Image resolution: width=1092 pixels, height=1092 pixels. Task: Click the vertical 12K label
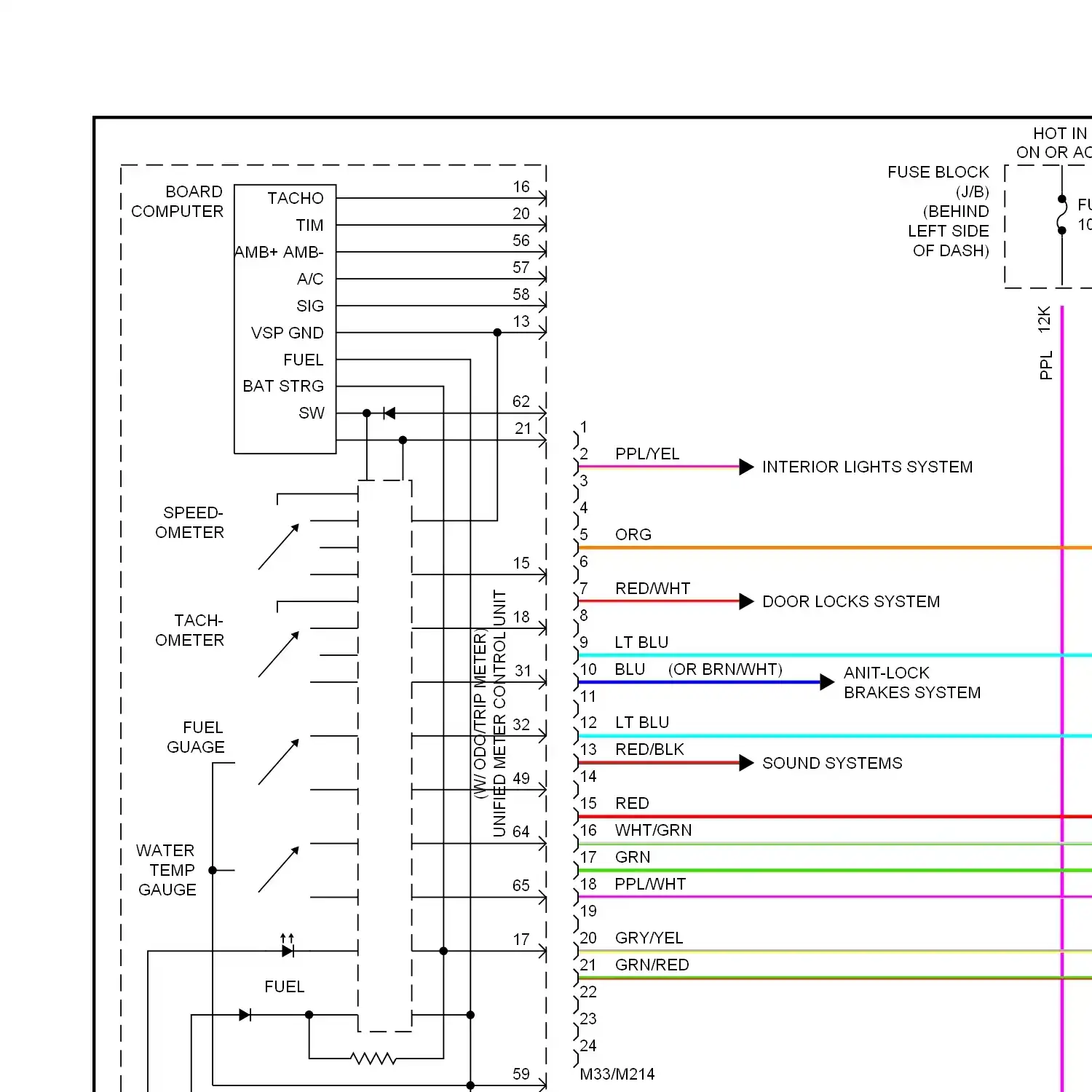coord(1044,320)
